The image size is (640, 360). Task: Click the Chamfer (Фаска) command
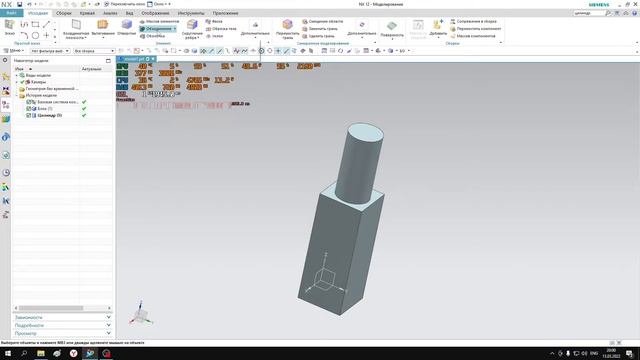coord(214,21)
